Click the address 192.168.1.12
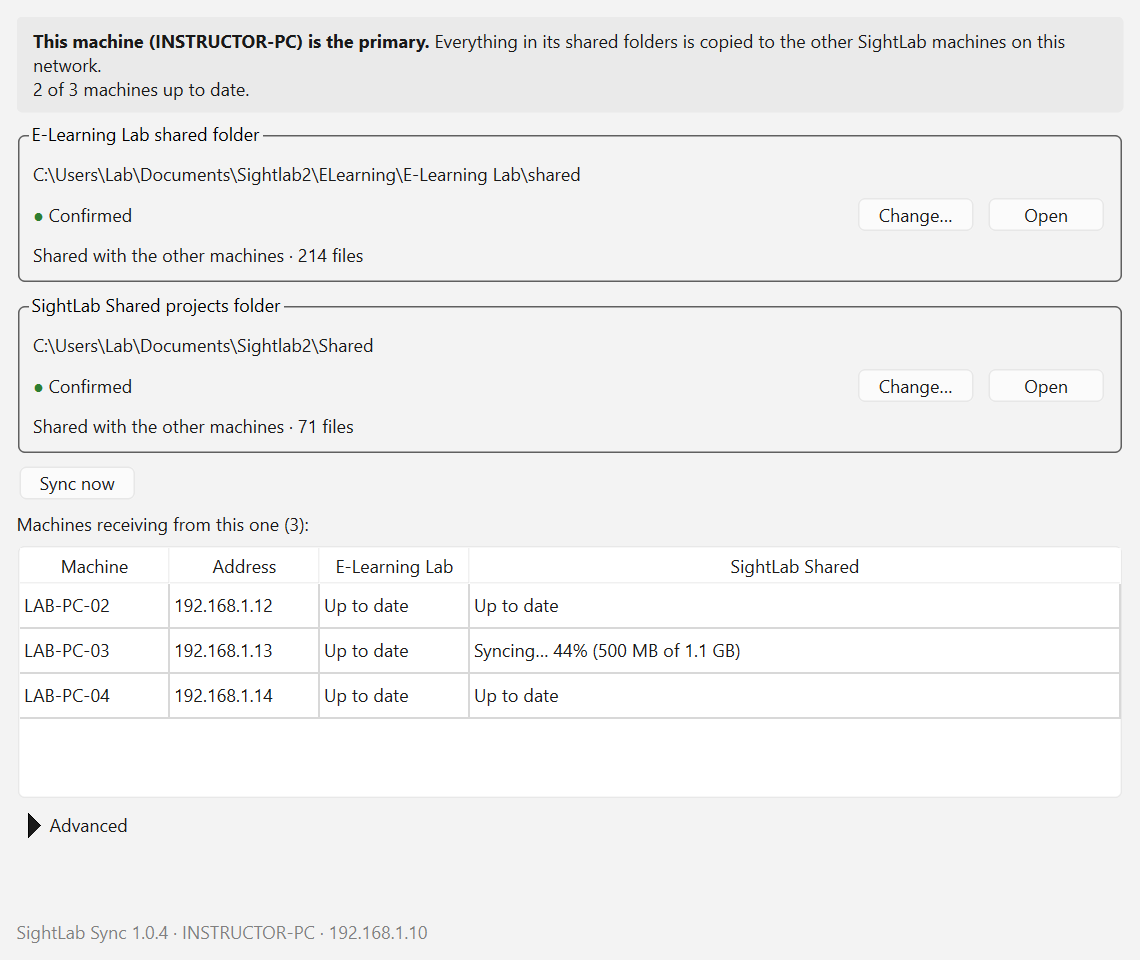 click(244, 606)
